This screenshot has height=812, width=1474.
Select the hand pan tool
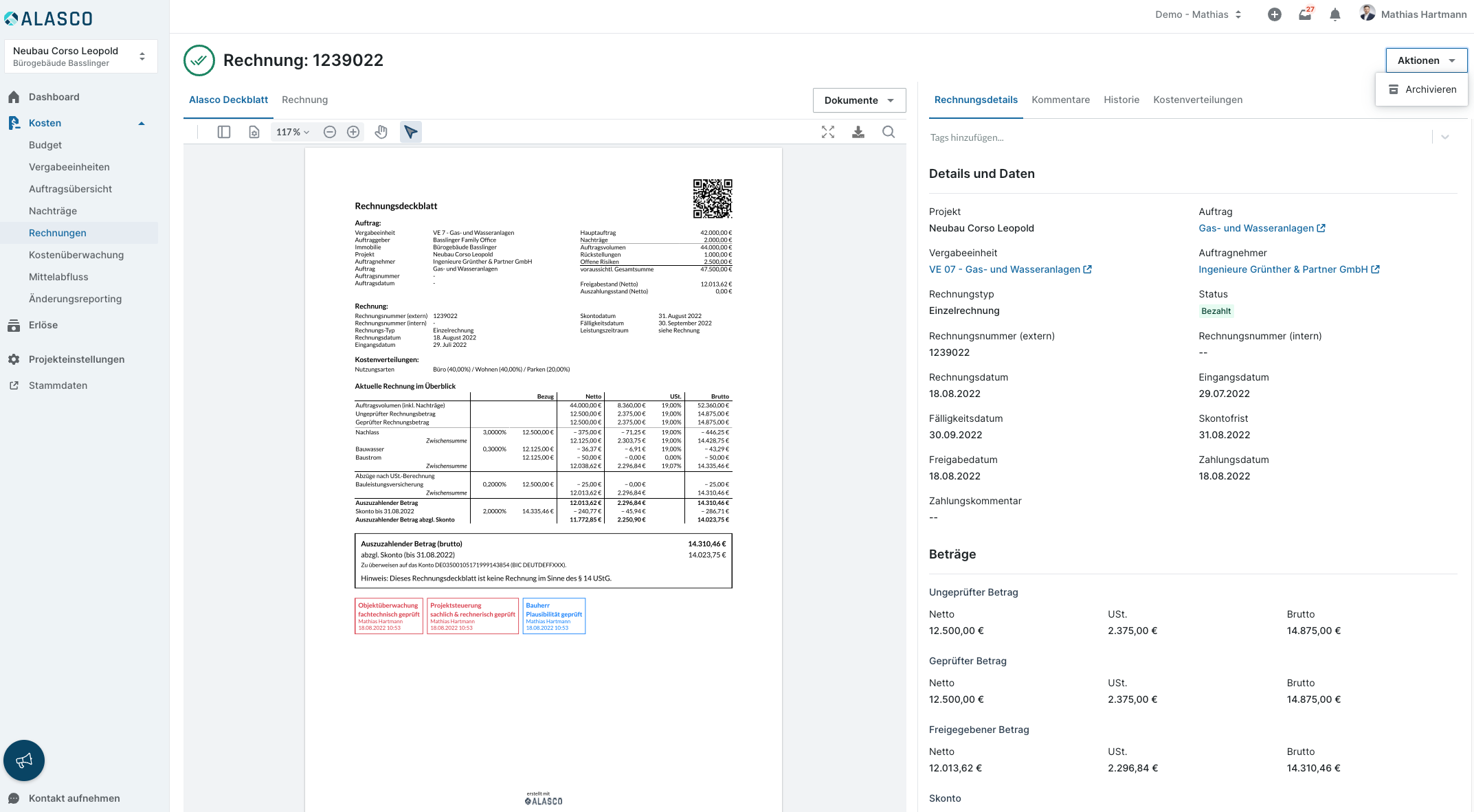click(381, 132)
